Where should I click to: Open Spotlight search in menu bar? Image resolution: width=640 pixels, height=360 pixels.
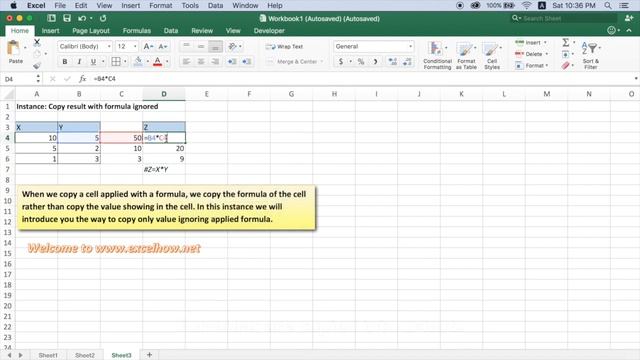coord(608,5)
